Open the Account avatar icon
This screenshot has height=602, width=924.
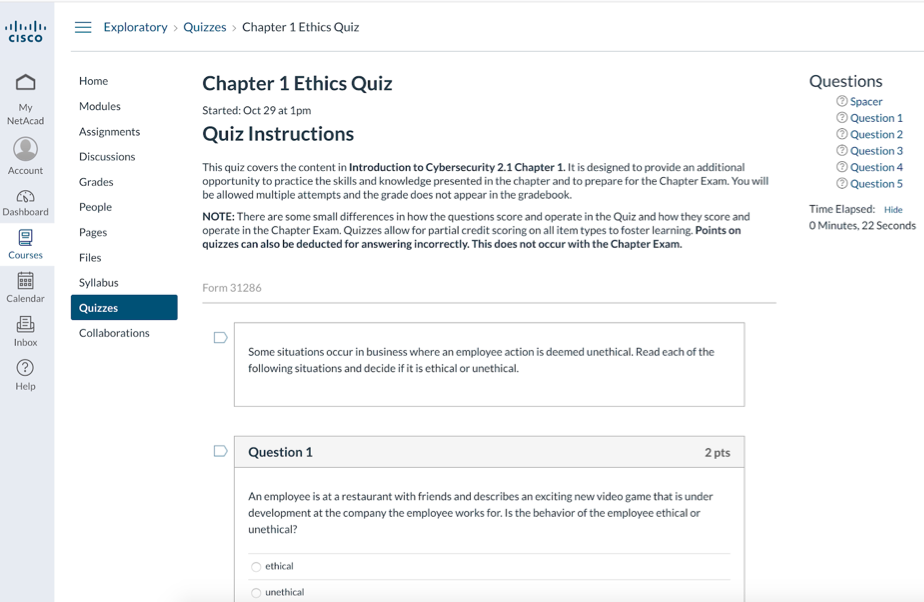point(26,149)
